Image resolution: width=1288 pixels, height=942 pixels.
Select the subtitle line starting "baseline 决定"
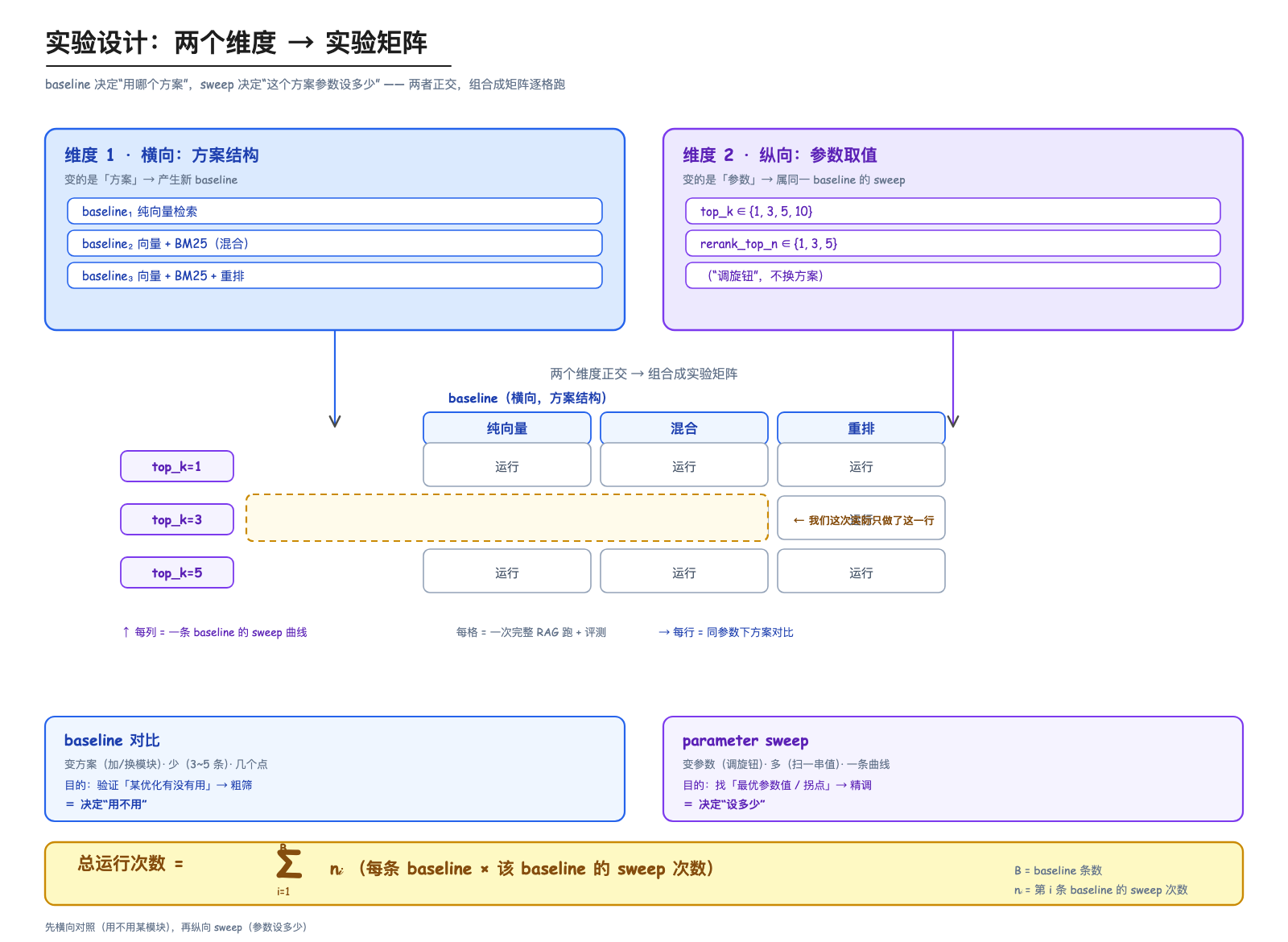click(x=305, y=85)
